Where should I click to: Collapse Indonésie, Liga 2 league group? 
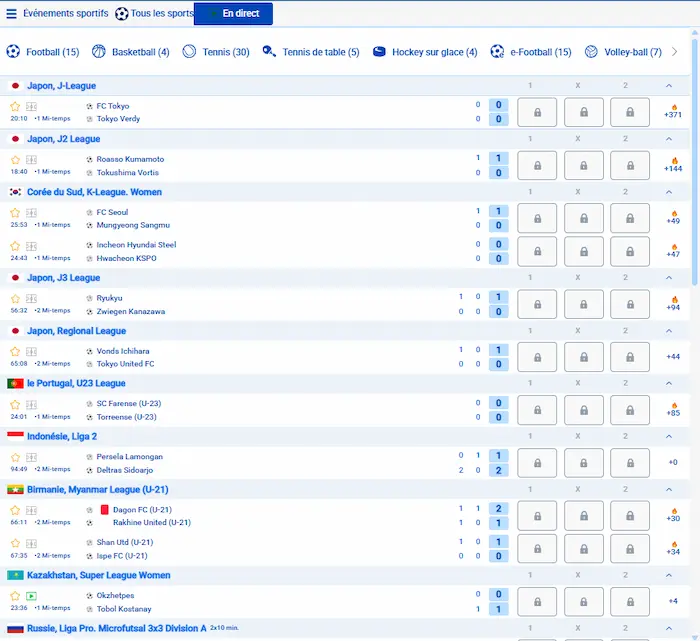(x=669, y=437)
